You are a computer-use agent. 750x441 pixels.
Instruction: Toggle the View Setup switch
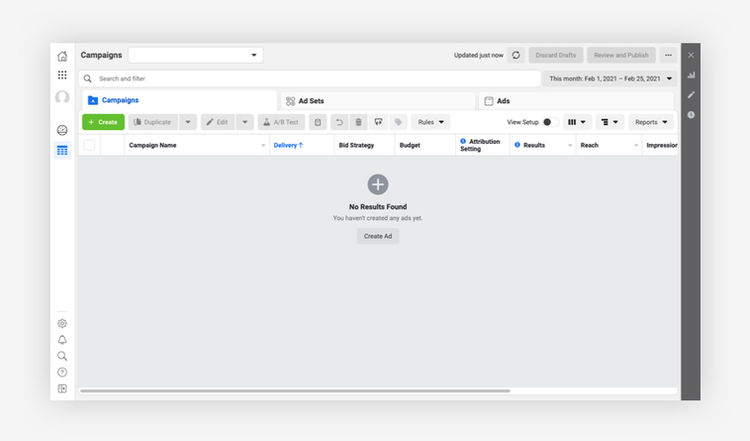tap(551, 122)
